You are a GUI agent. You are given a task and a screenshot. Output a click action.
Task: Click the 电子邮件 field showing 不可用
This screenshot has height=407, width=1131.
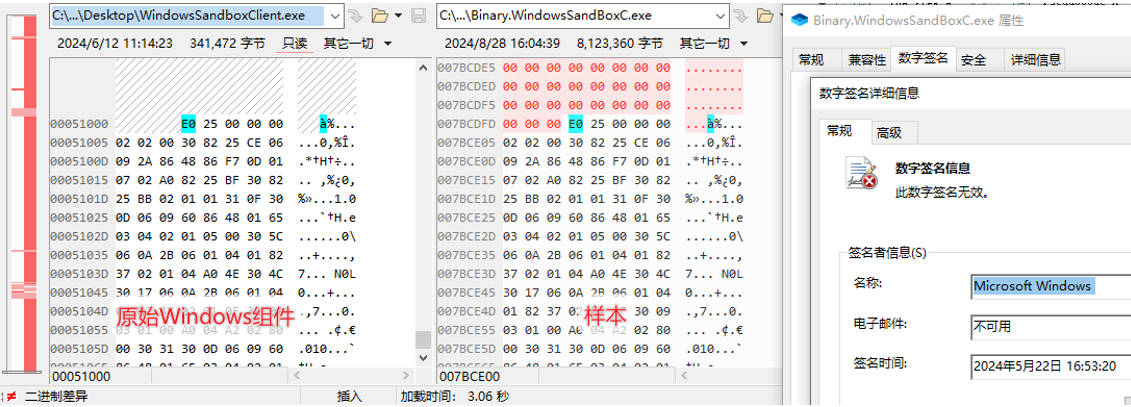[x=1050, y=325]
